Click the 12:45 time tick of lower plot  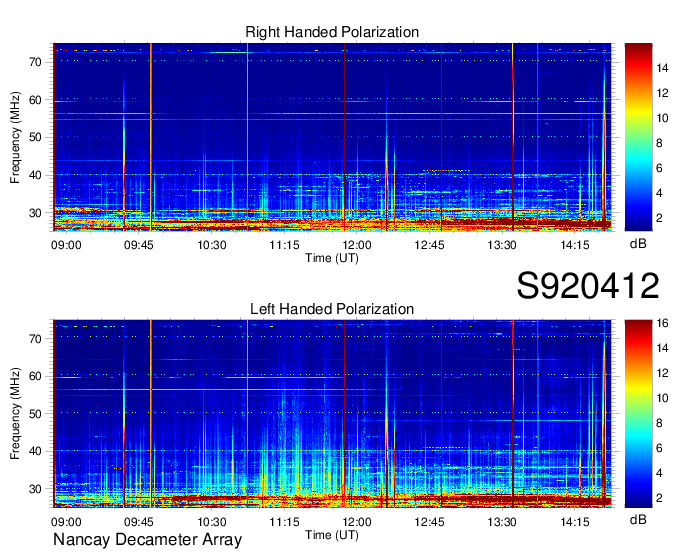click(x=429, y=522)
